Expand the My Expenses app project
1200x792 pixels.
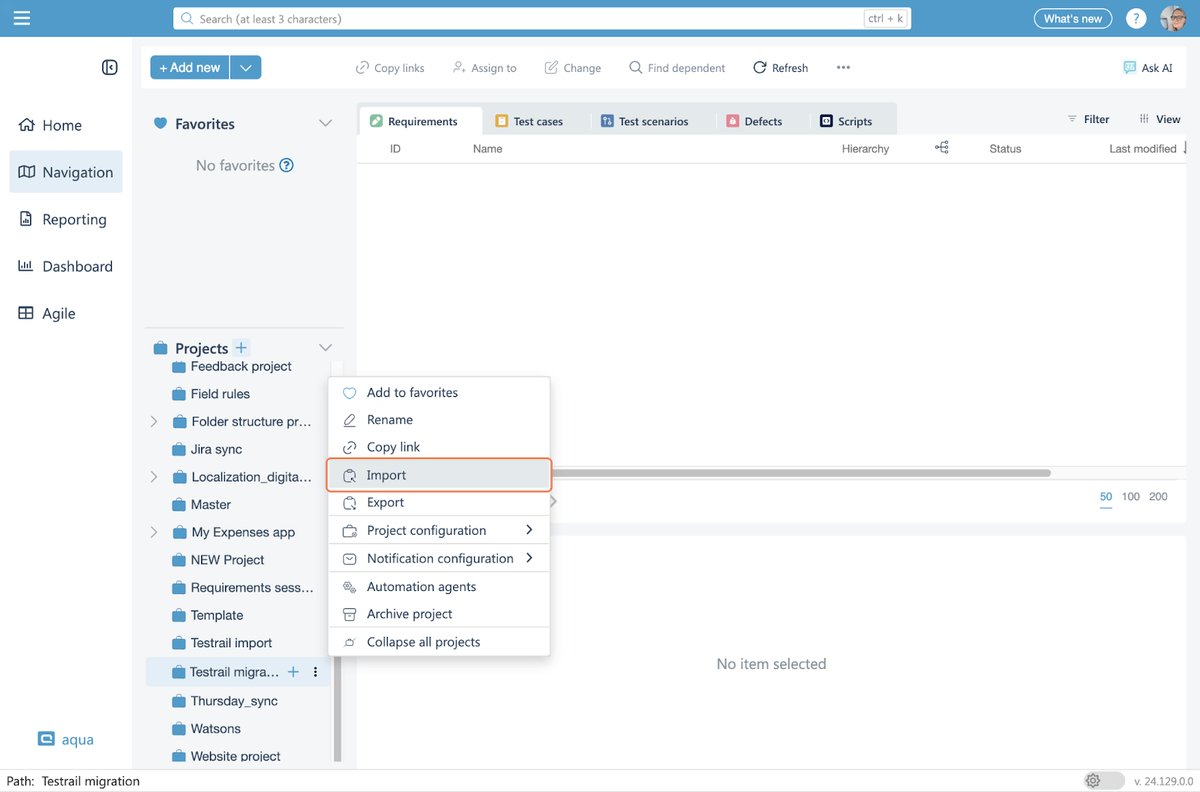pyautogui.click(x=154, y=532)
